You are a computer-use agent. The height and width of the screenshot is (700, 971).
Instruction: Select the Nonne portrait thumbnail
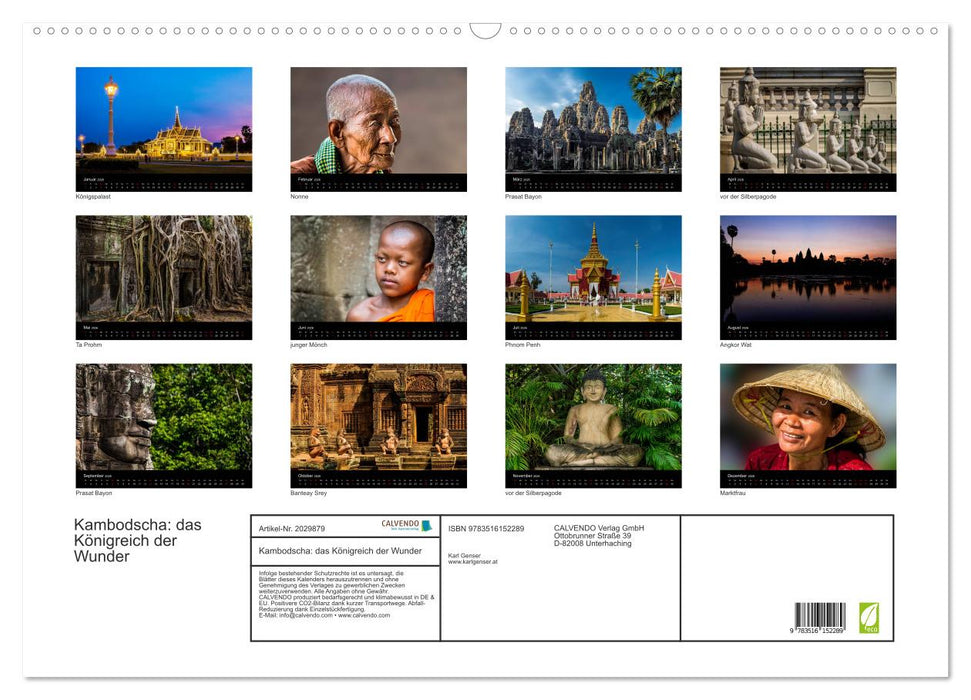[x=378, y=121]
